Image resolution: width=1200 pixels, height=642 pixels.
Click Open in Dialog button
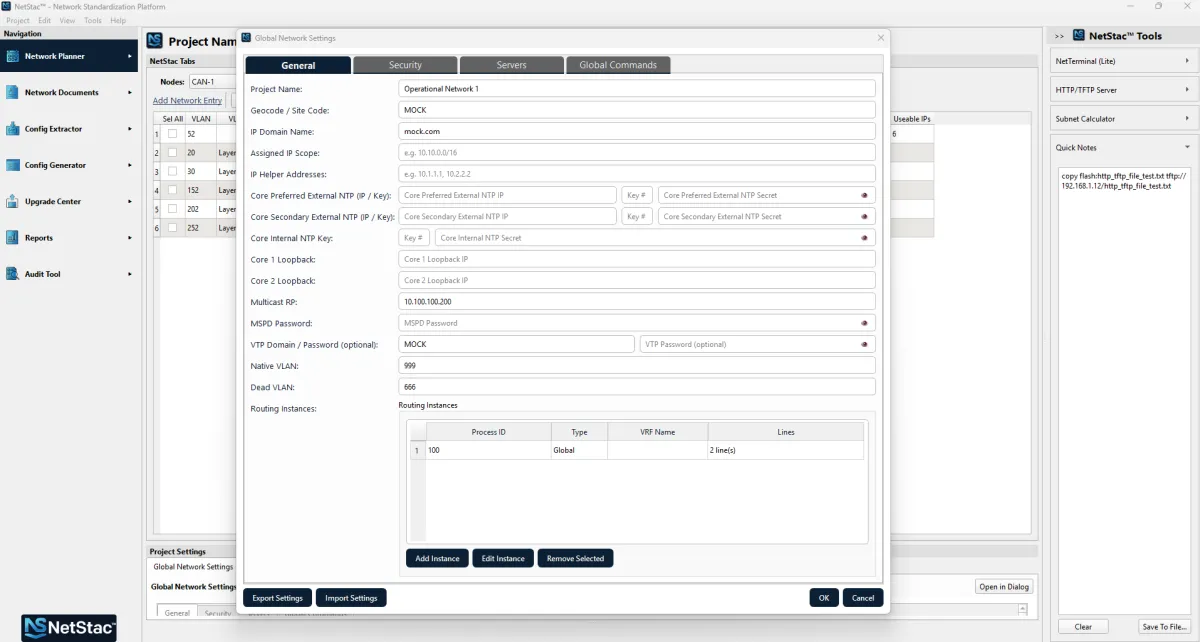click(x=1004, y=586)
